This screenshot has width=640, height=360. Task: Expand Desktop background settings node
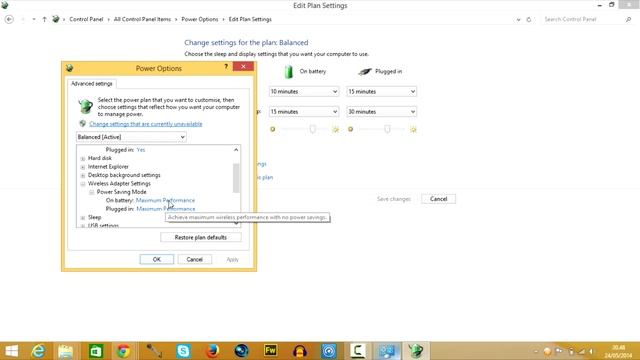click(x=83, y=176)
